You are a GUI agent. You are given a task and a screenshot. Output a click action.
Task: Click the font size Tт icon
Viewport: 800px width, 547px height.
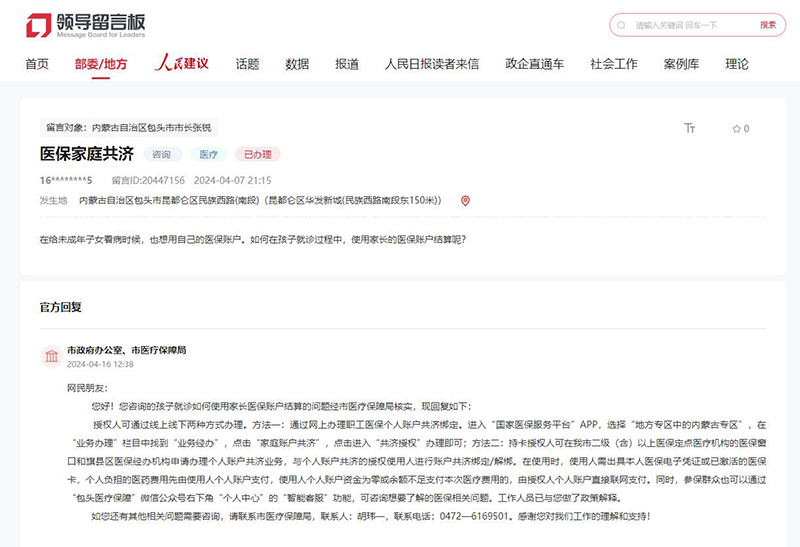pyautogui.click(x=689, y=128)
